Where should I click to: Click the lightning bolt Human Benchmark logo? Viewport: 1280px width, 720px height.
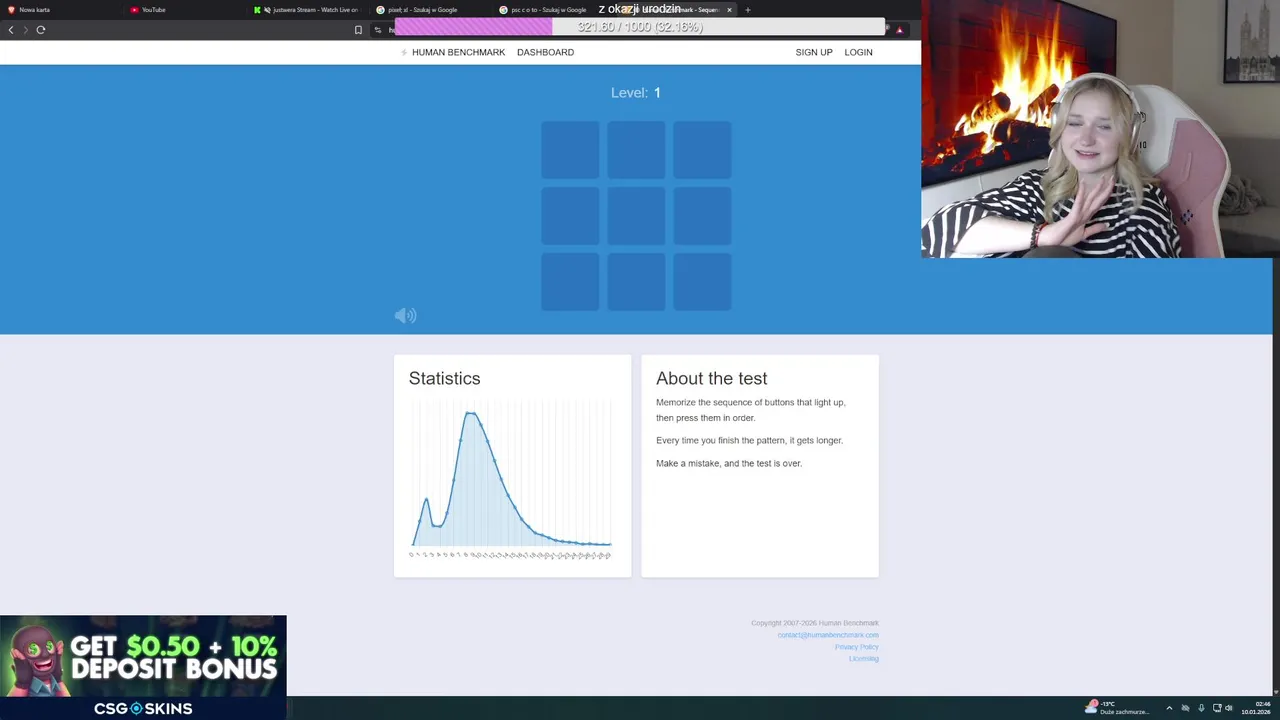[404, 52]
